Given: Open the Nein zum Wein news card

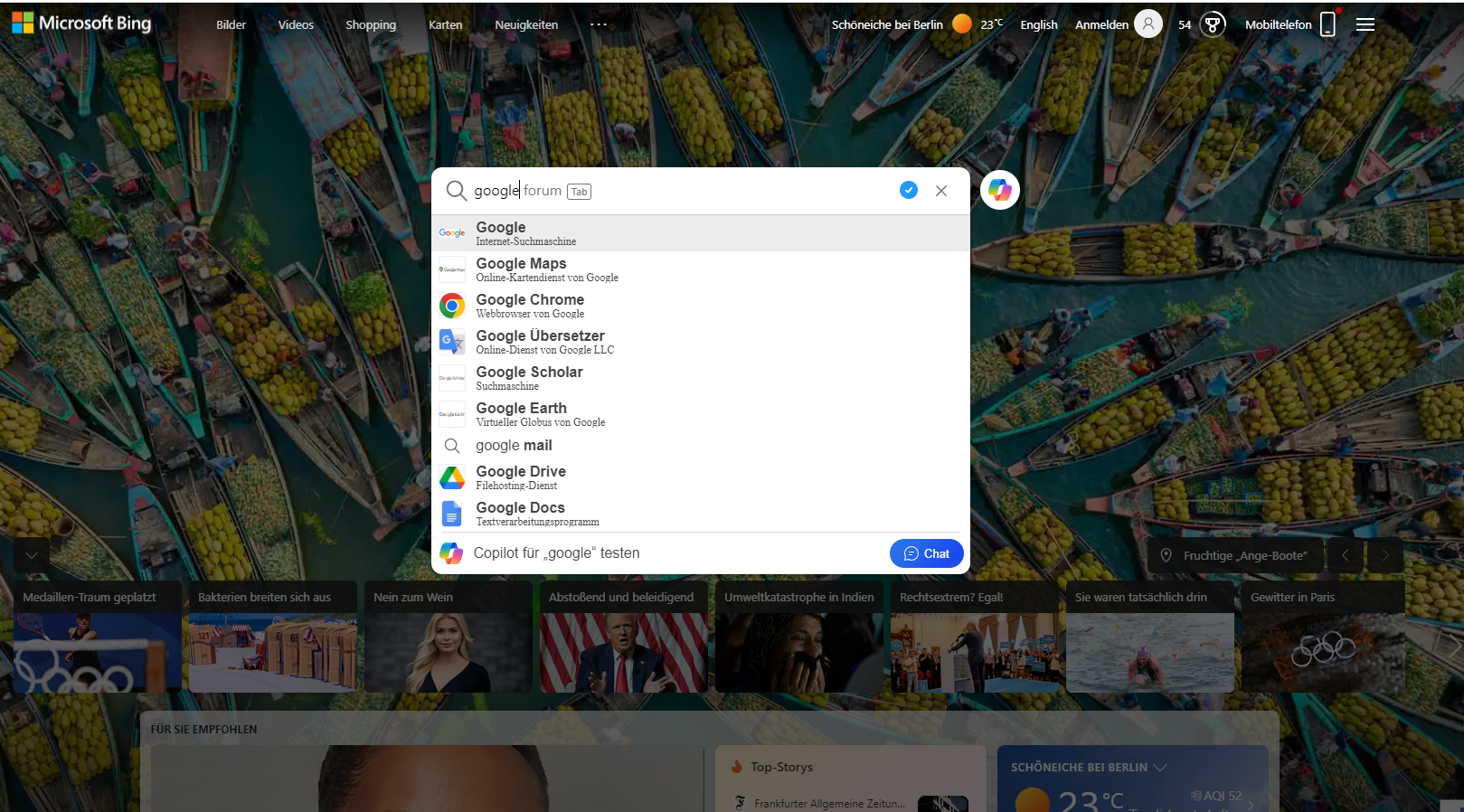Looking at the screenshot, I should click(x=449, y=637).
